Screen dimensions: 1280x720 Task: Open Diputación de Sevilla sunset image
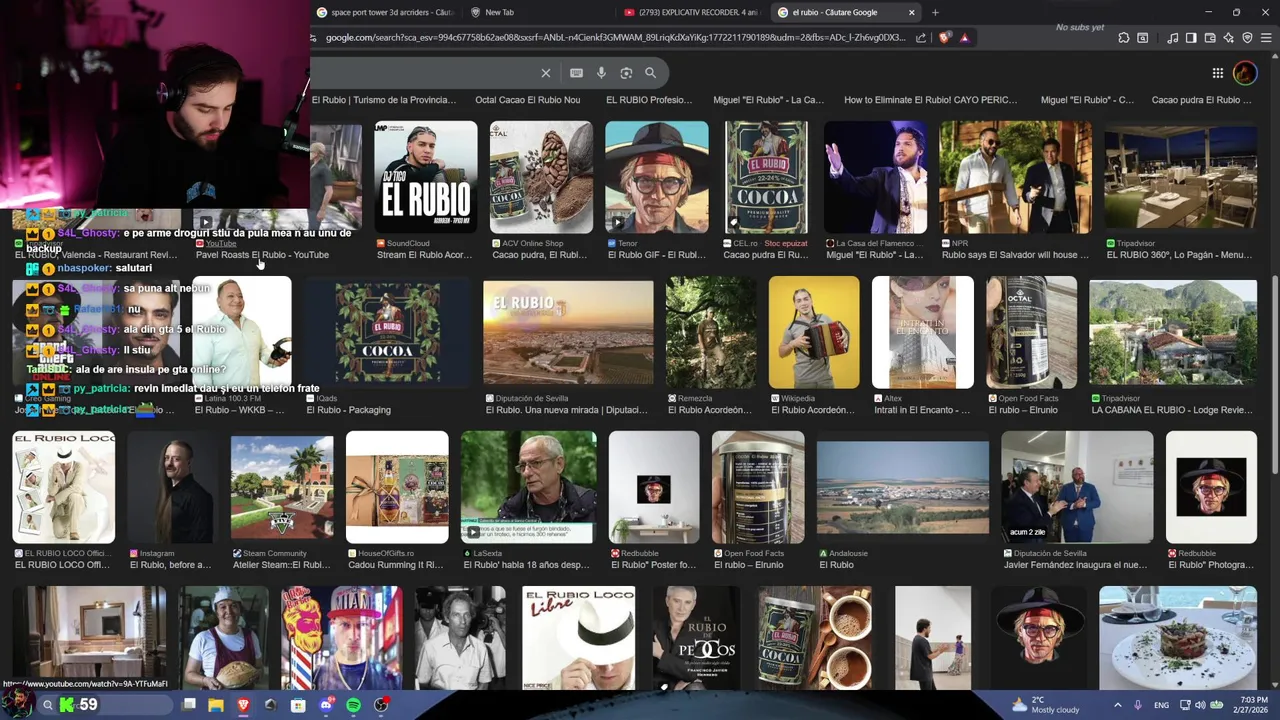point(568,332)
